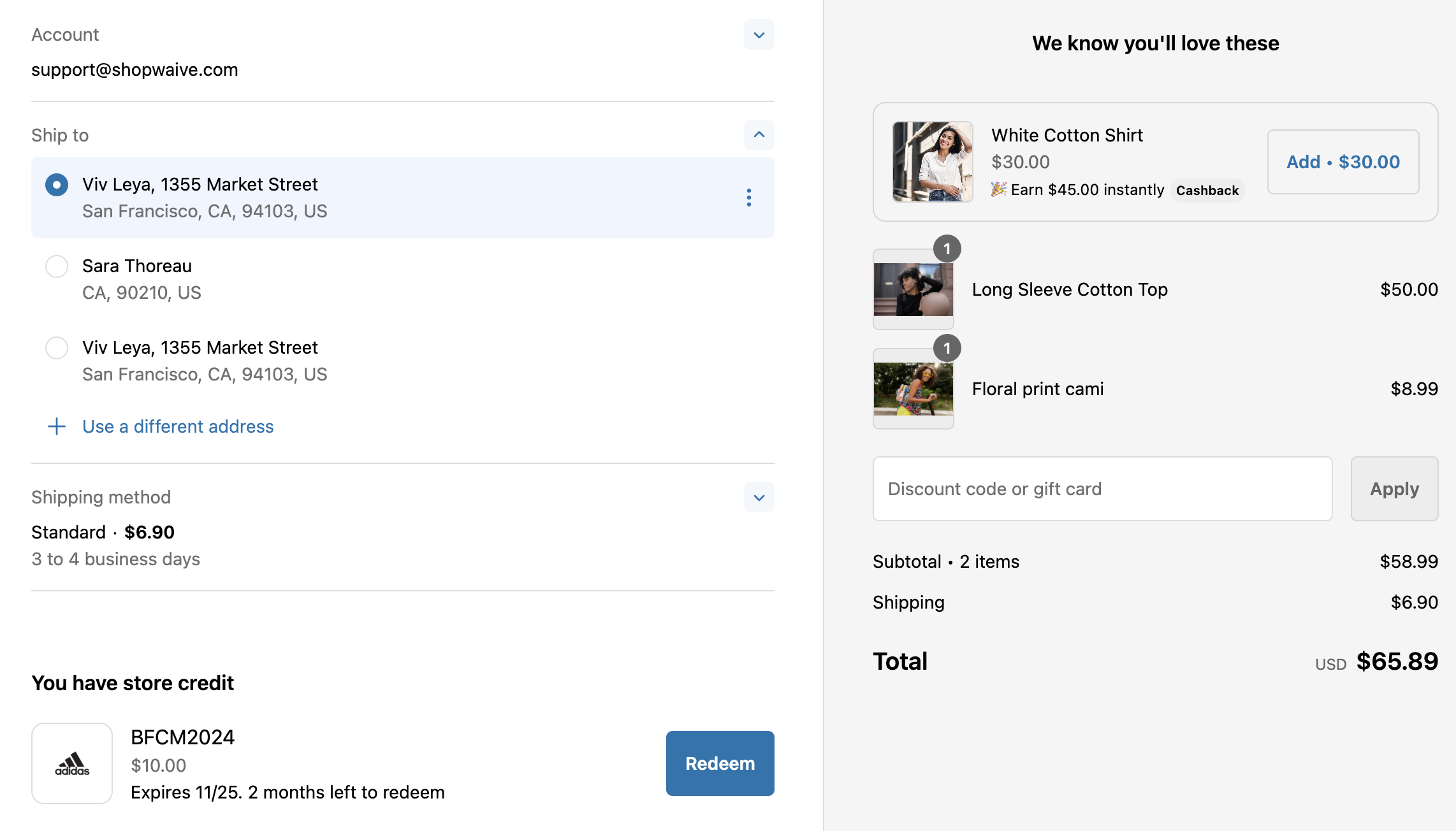Click Use a different address link

178,426
